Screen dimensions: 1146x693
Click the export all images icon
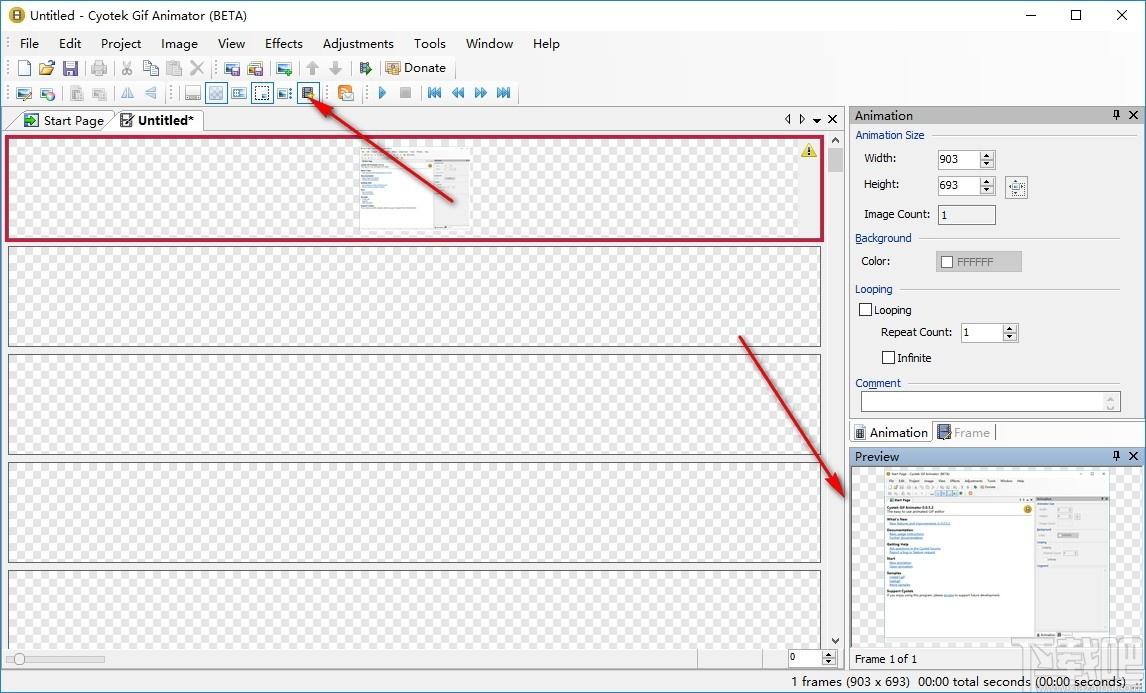pyautogui.click(x=255, y=69)
